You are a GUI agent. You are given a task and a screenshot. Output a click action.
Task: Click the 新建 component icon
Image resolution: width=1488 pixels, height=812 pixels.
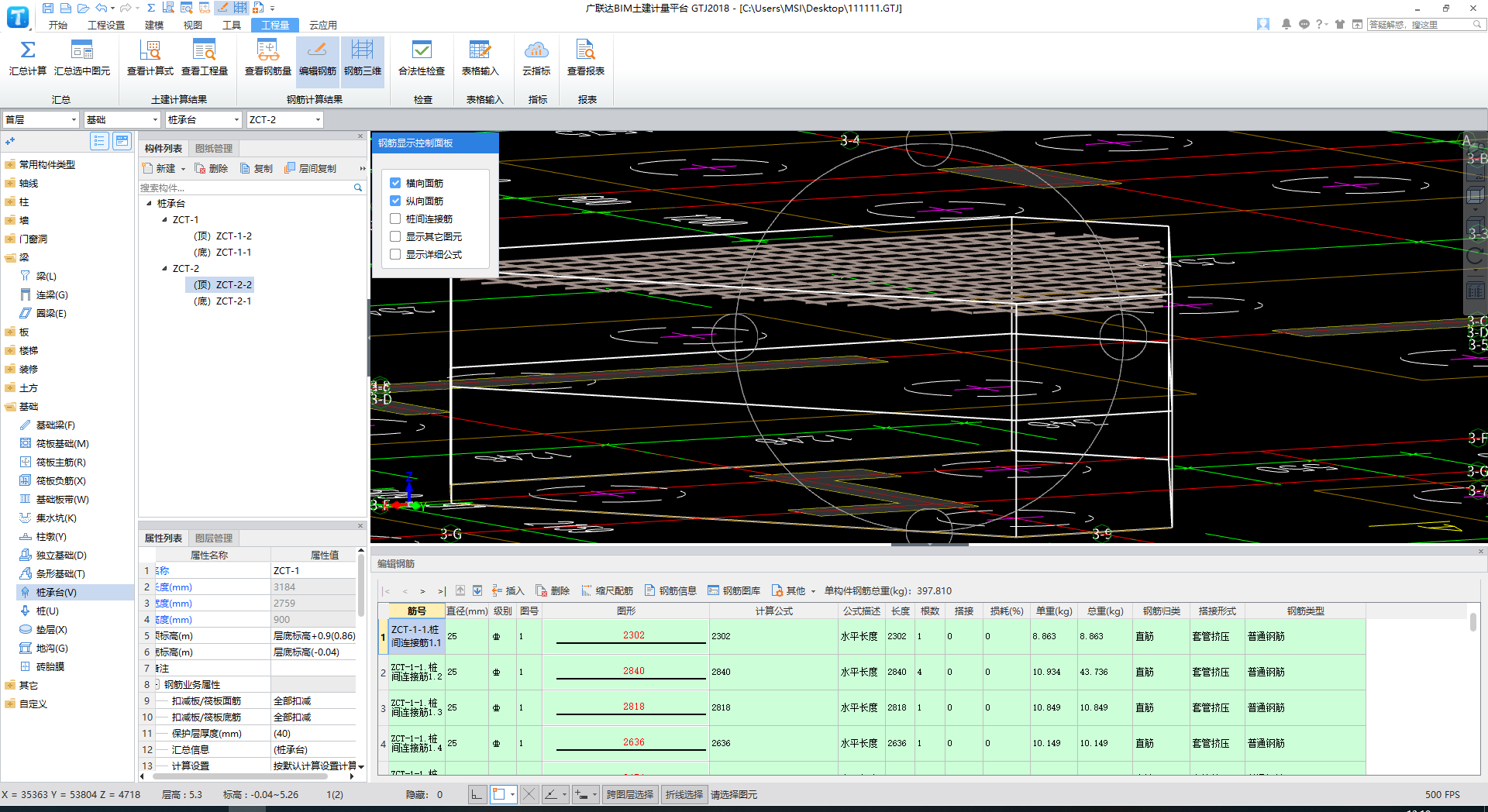pos(149,168)
